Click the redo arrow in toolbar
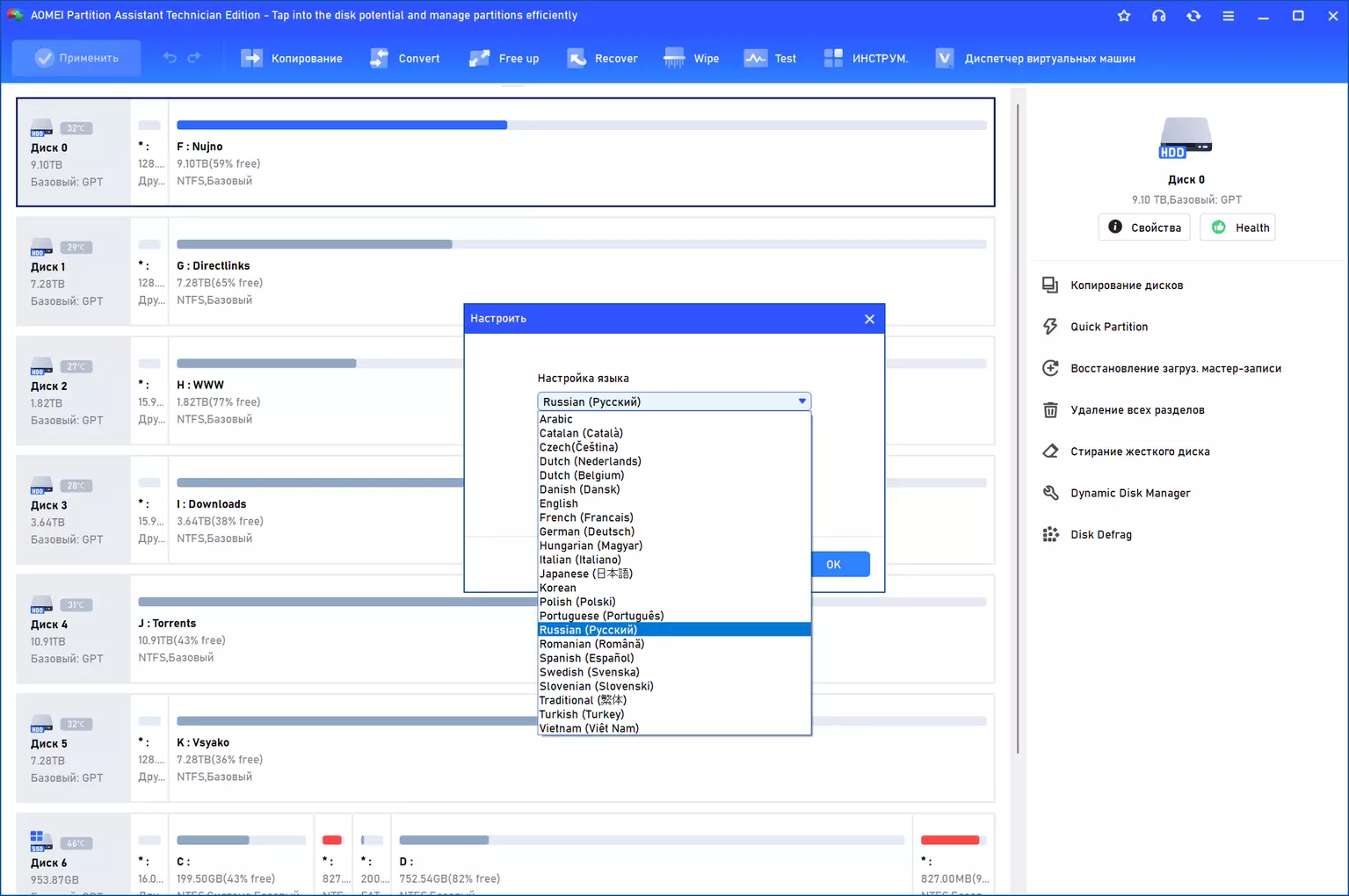The width and height of the screenshot is (1349, 896). click(x=194, y=58)
